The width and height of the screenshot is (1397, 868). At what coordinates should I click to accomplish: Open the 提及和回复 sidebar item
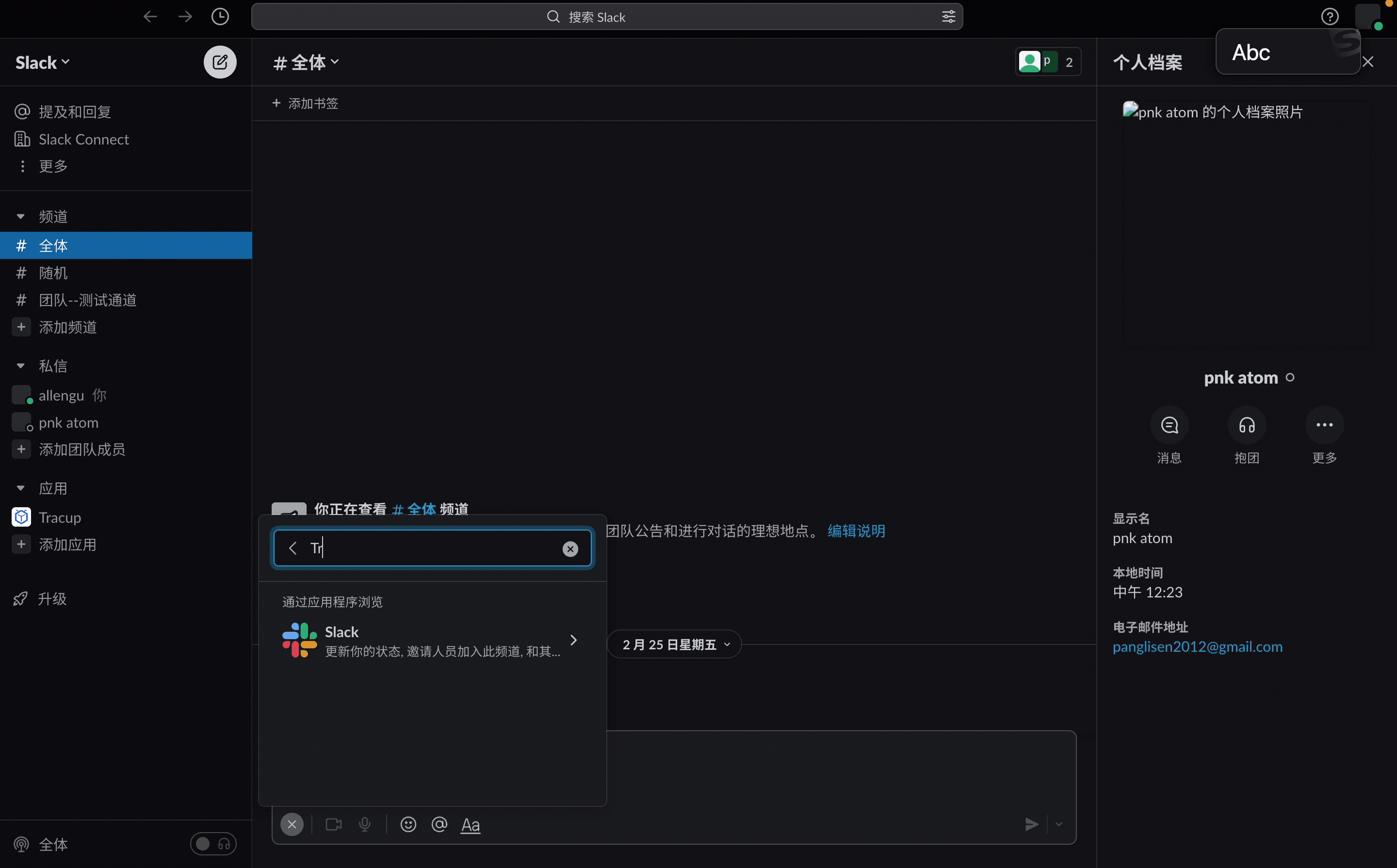point(75,112)
